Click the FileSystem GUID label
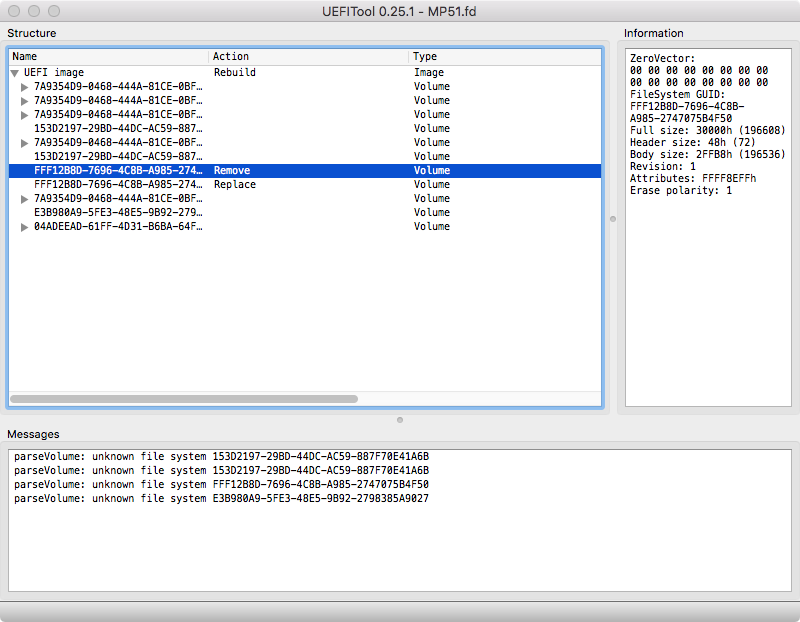Screen dimensions: 800x622 coord(677,94)
